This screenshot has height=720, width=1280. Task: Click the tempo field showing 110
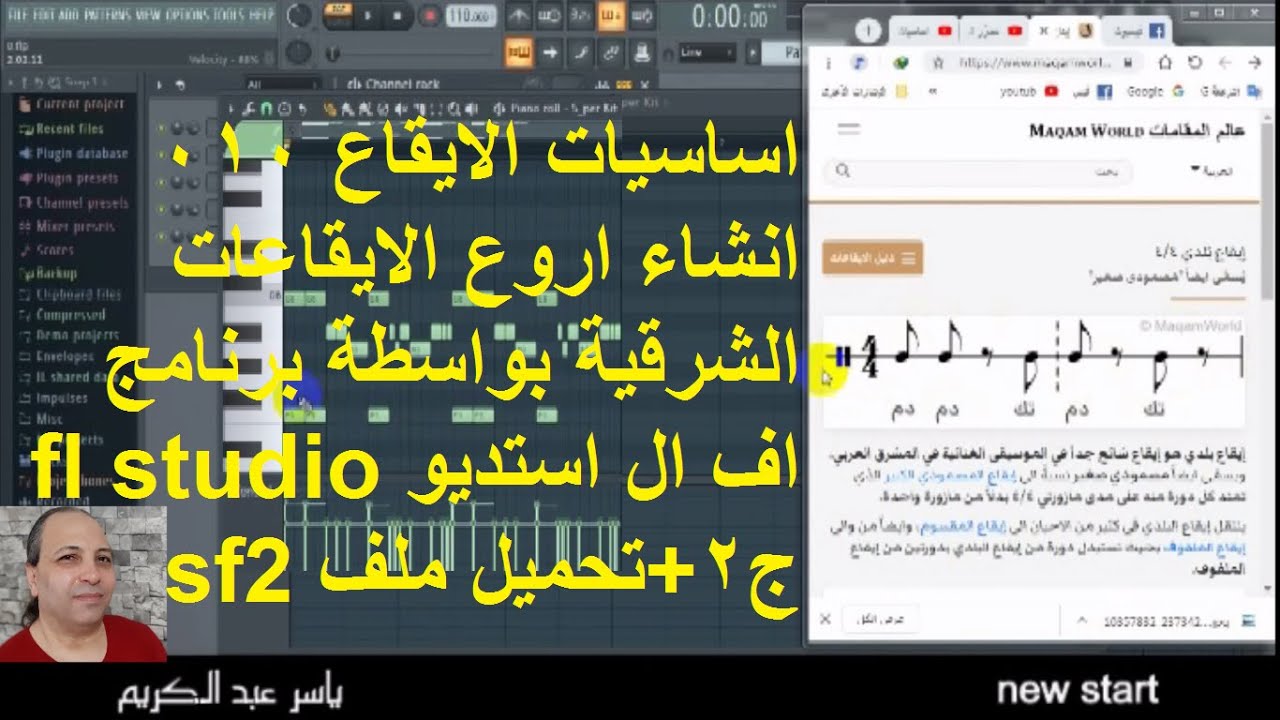click(470, 16)
